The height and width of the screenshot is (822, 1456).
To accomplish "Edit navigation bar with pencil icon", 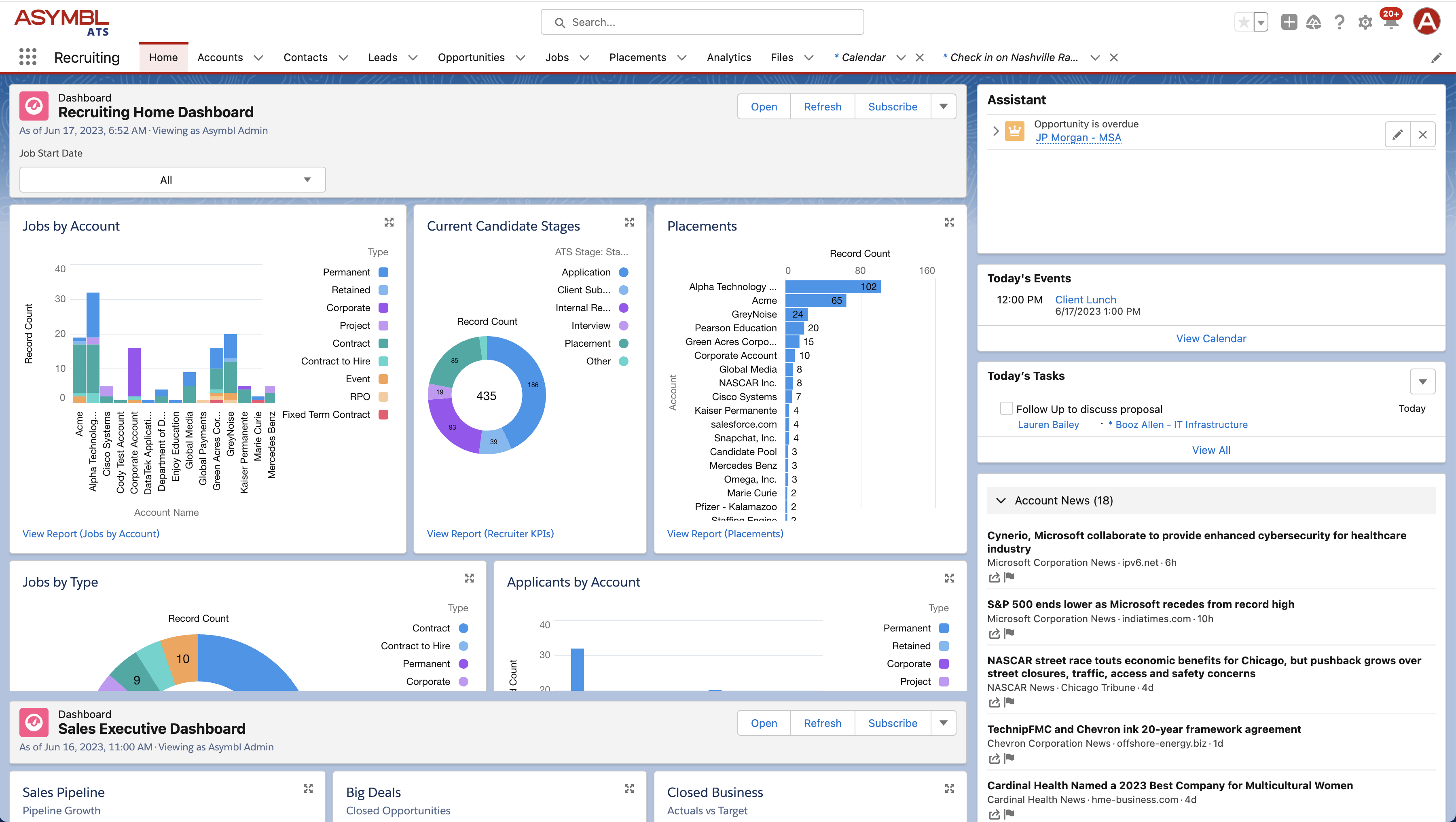I will pos(1436,58).
